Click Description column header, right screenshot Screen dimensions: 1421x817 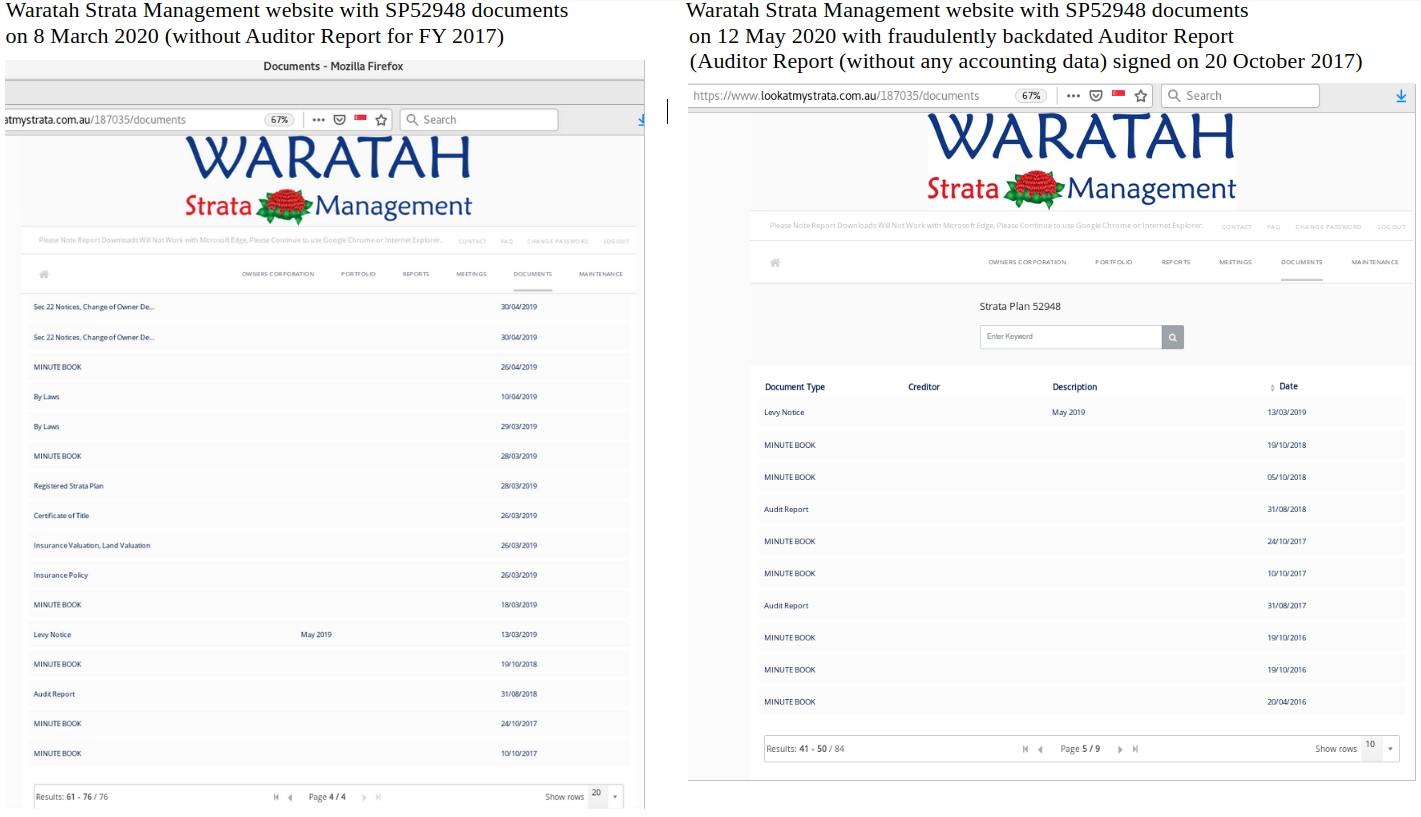coord(1075,387)
